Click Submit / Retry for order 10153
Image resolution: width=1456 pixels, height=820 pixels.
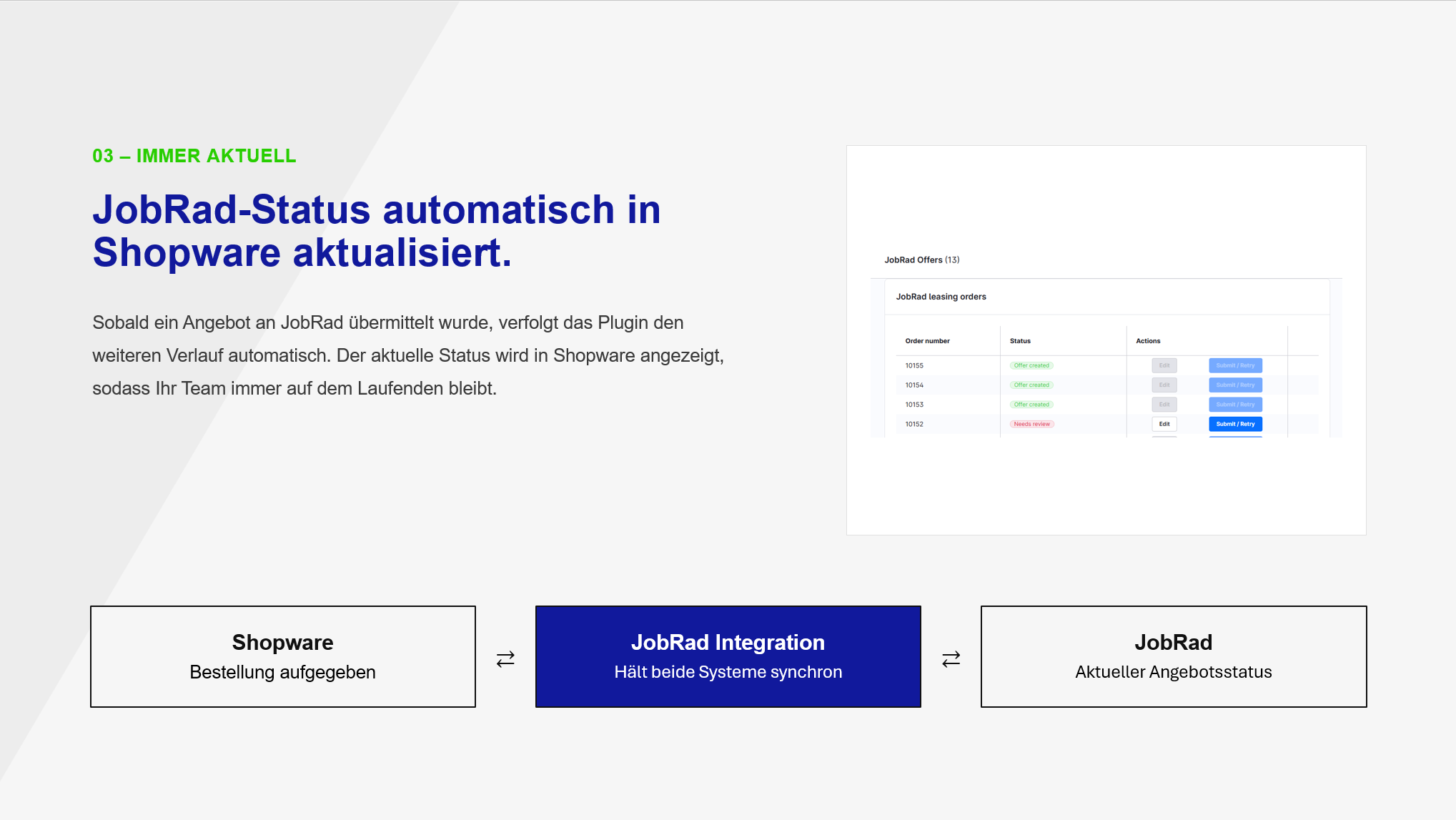point(1235,405)
